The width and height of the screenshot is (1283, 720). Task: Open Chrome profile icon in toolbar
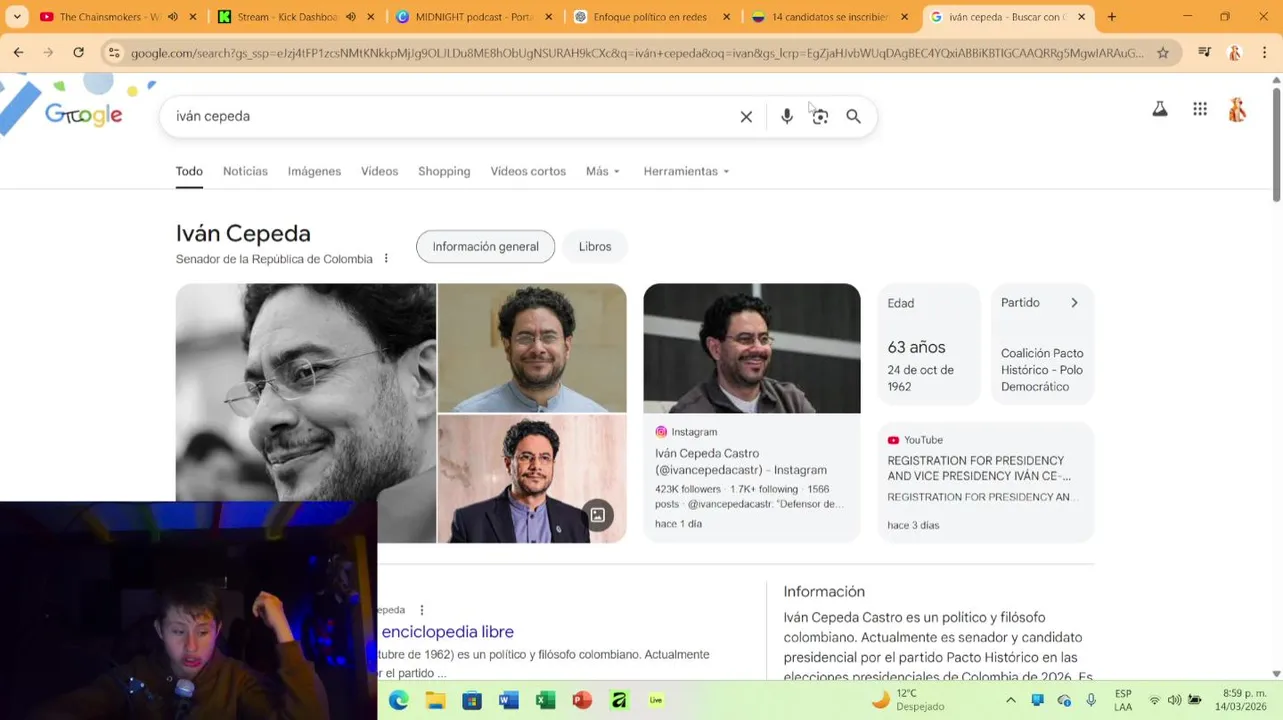point(1235,53)
